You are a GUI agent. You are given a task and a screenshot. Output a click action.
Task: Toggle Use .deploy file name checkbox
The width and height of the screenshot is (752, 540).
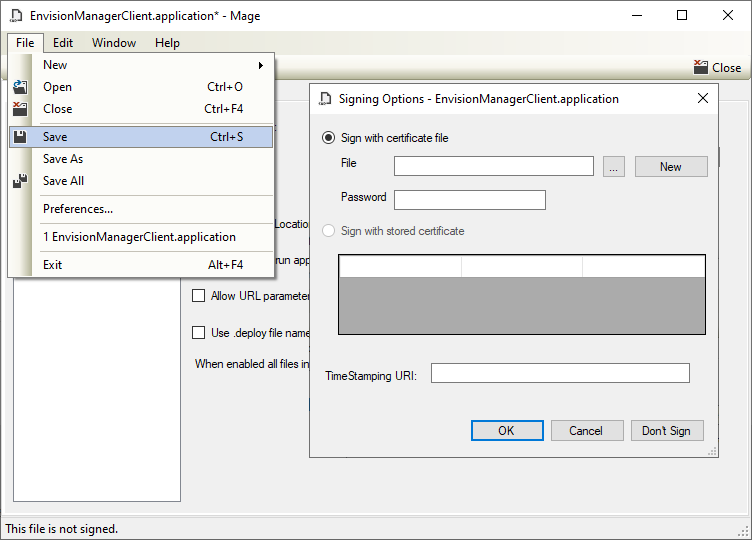point(198,333)
